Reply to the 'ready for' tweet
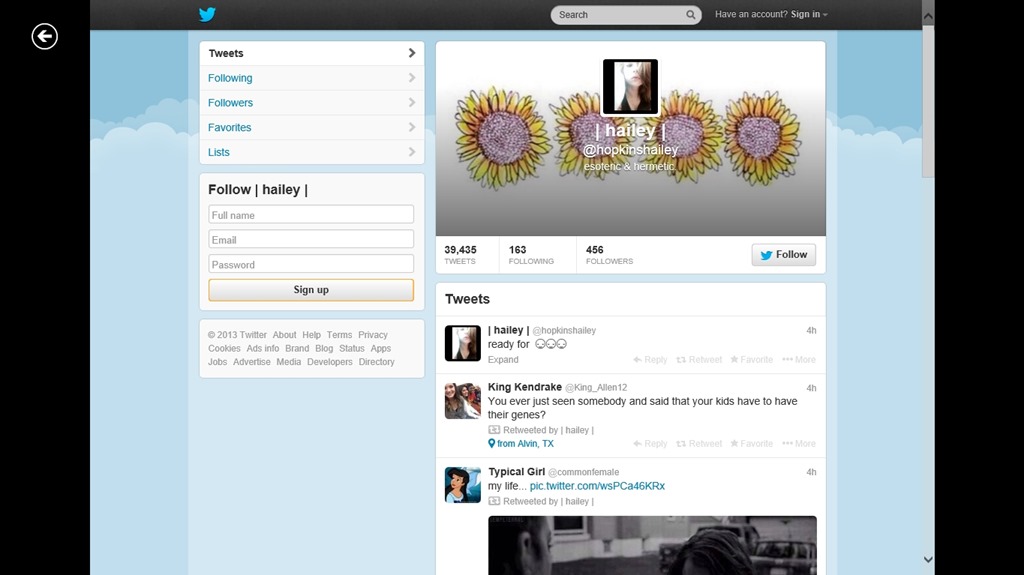The height and width of the screenshot is (575, 1024). click(x=650, y=359)
